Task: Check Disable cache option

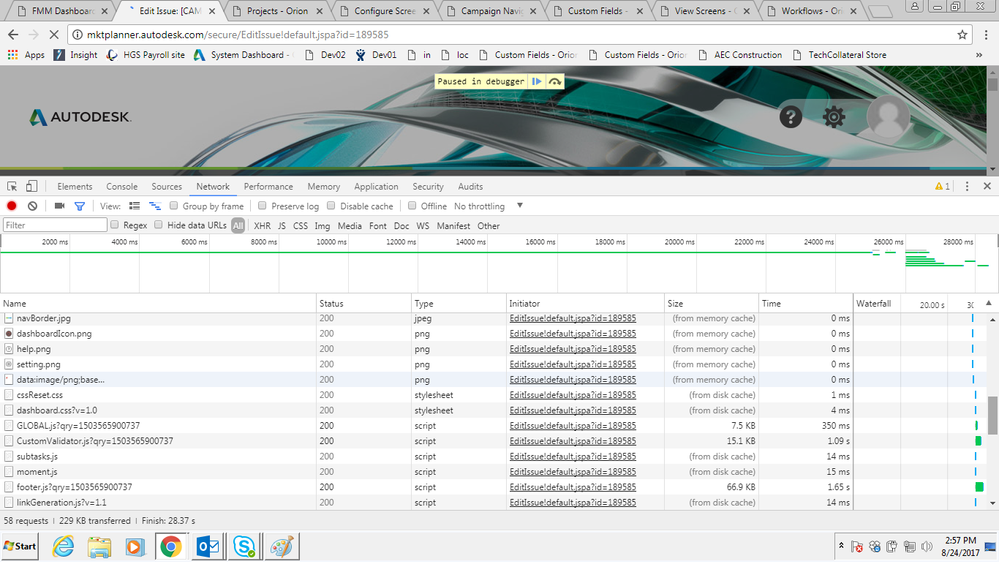Action: 331,206
